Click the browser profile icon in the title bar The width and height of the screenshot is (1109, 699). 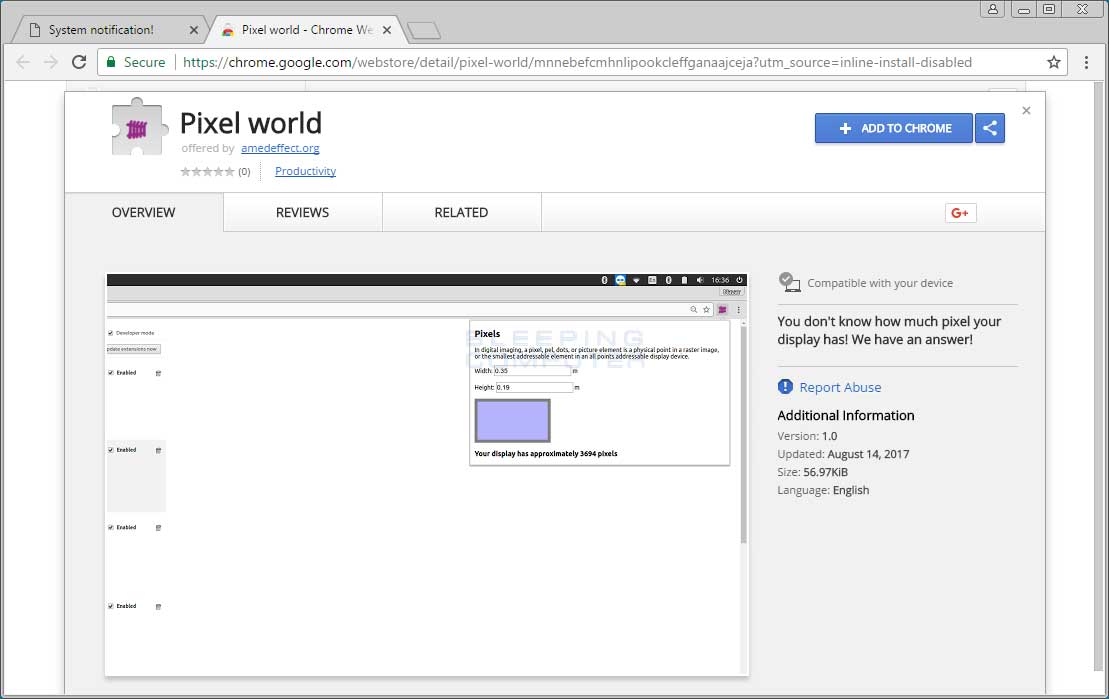(991, 9)
